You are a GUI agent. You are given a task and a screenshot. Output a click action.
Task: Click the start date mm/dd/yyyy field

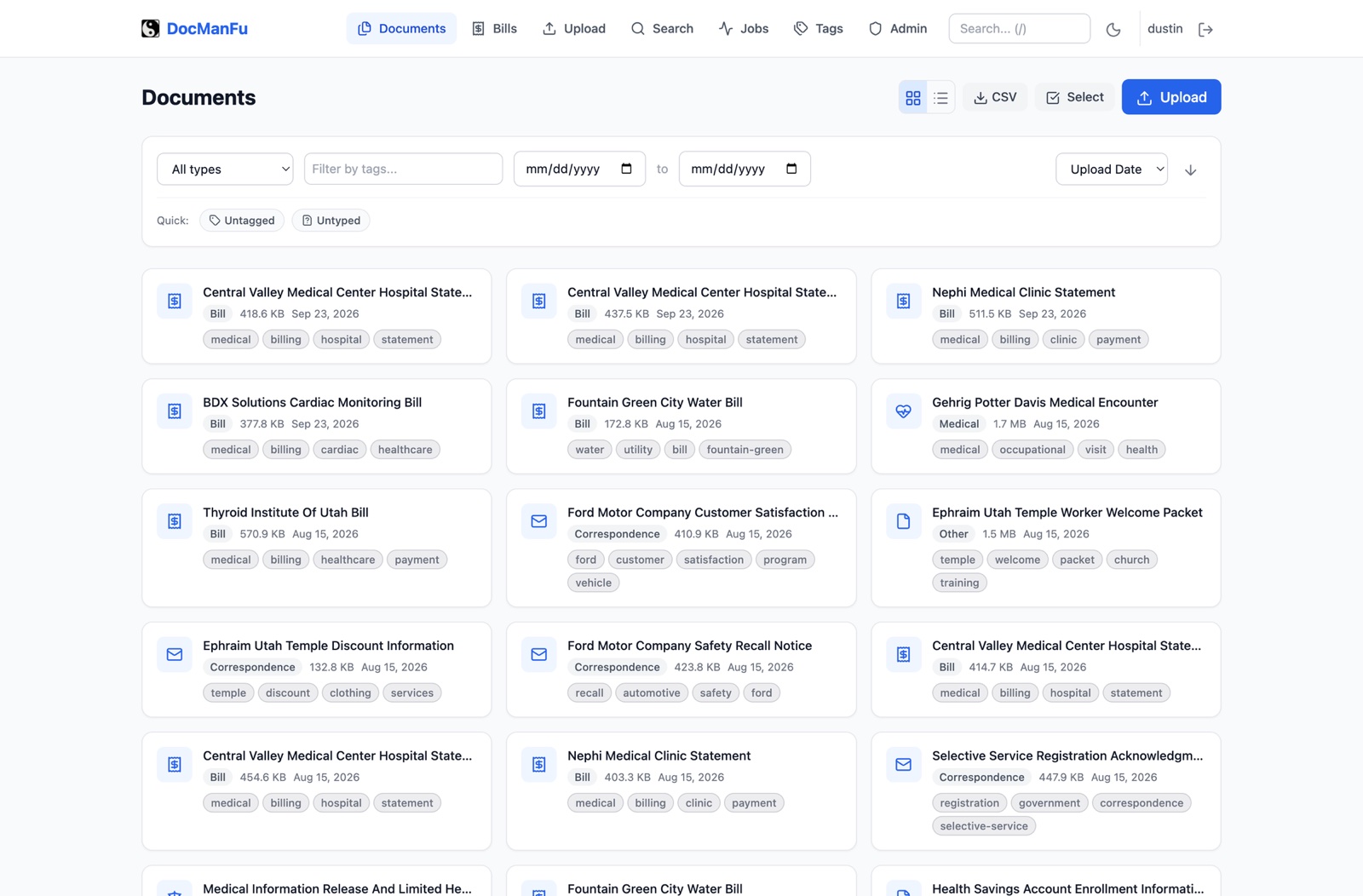(579, 169)
